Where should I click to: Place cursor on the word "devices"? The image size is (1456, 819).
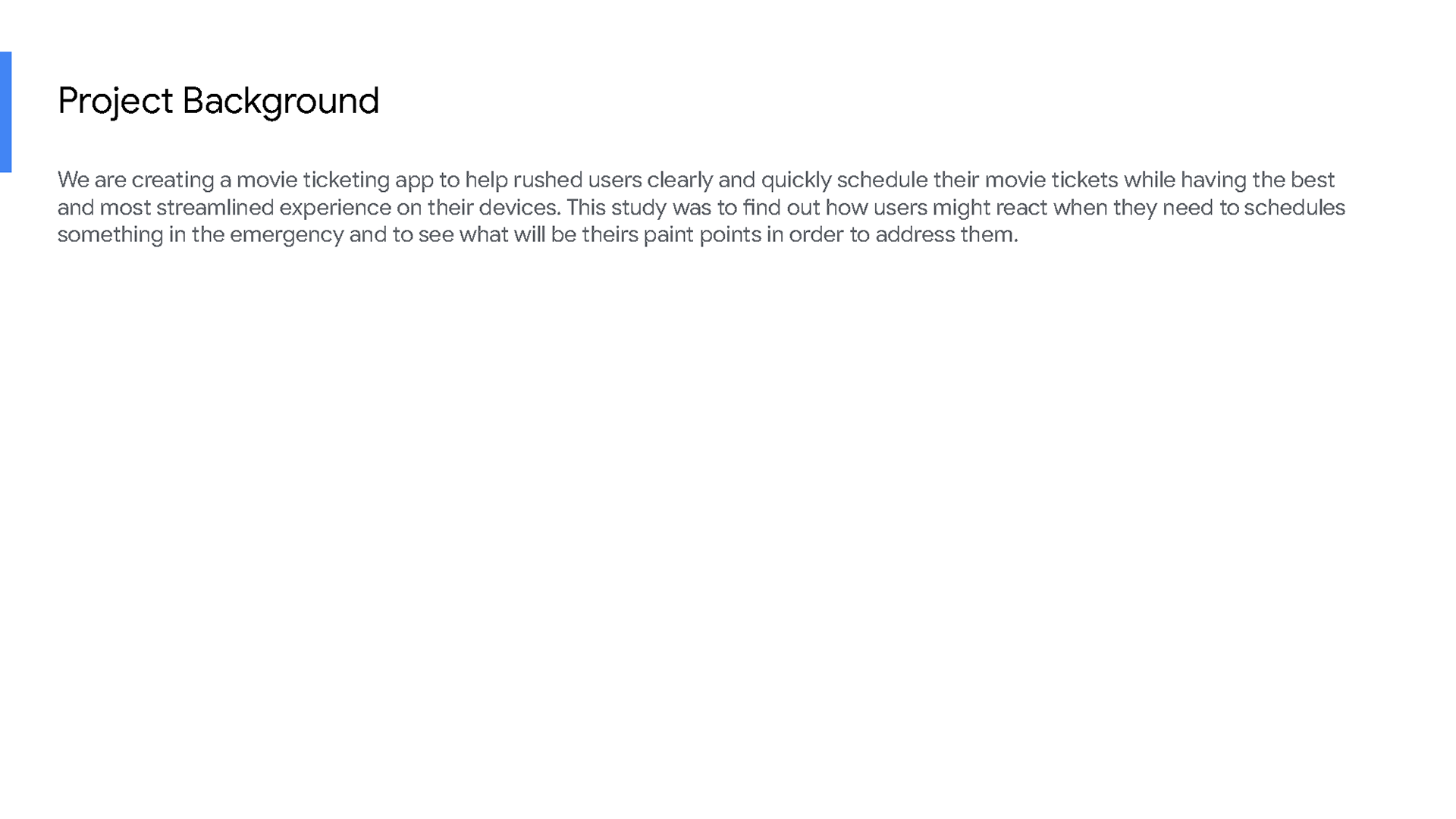pyautogui.click(x=519, y=207)
